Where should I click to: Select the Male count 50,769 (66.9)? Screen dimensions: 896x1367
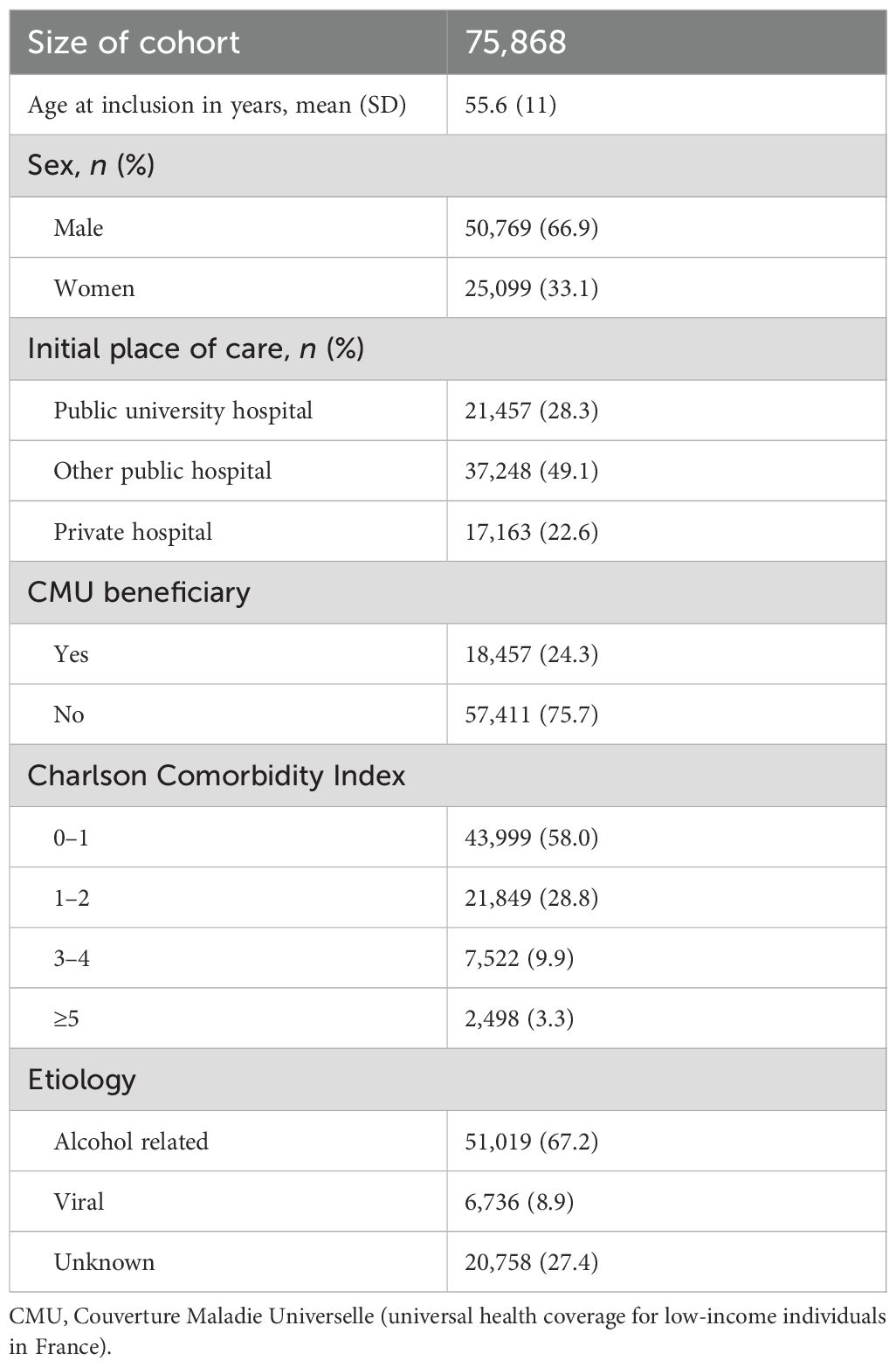(531, 228)
